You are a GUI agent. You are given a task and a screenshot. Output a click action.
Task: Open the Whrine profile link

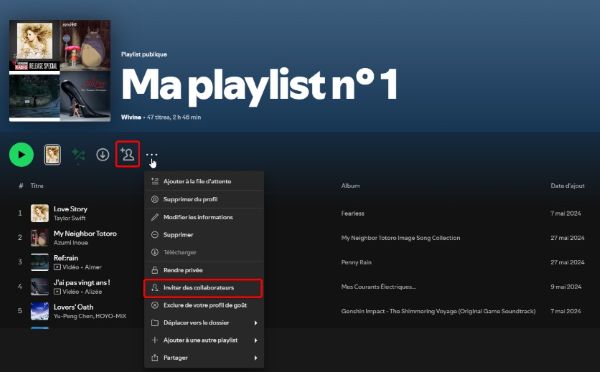131,117
